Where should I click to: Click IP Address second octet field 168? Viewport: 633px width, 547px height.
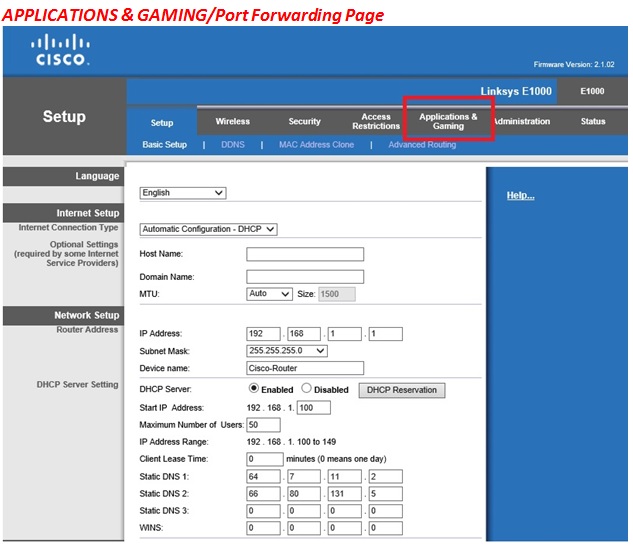pyautogui.click(x=304, y=334)
